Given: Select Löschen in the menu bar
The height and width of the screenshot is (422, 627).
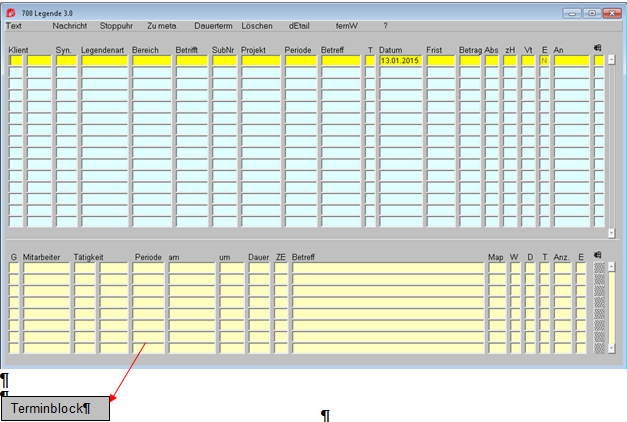Looking at the screenshot, I should tap(257, 25).
